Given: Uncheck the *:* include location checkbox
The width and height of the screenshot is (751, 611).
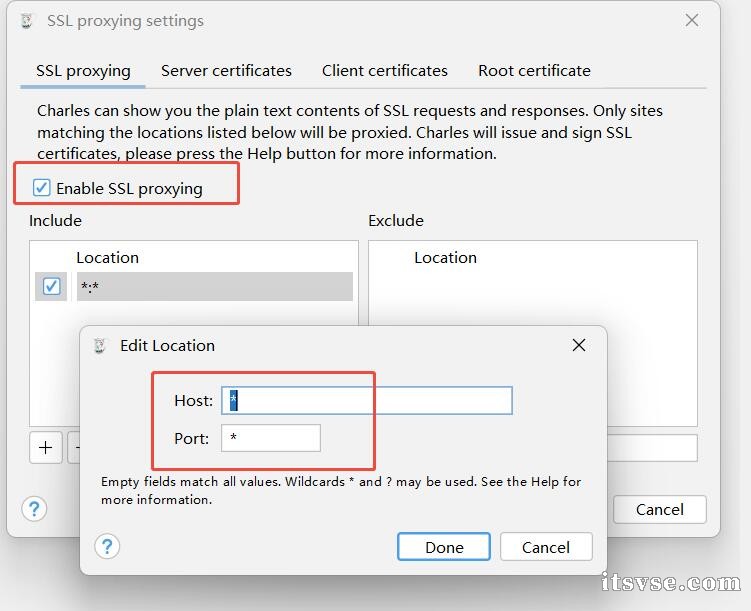Looking at the screenshot, I should tap(51, 287).
